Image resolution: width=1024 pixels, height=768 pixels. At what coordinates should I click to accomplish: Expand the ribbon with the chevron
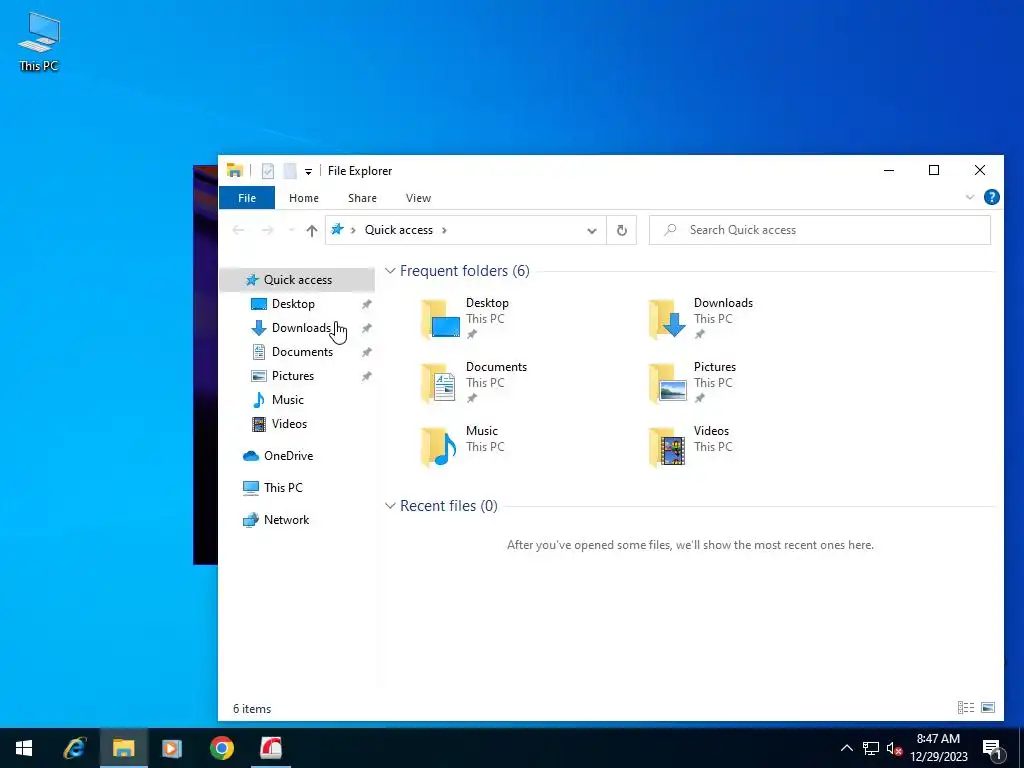coord(970,197)
